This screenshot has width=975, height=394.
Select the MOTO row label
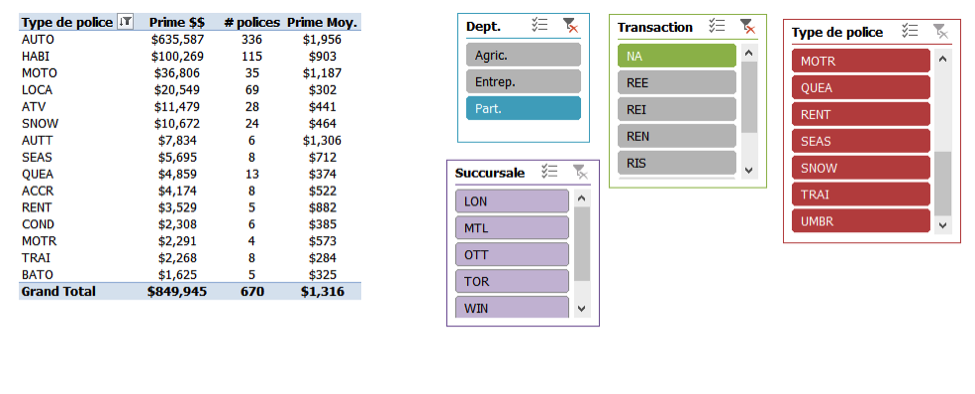[39, 73]
